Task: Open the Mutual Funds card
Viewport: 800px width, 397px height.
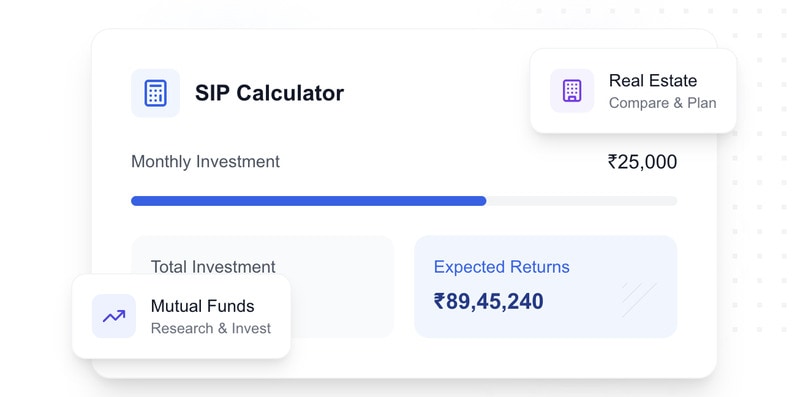Action: point(181,316)
